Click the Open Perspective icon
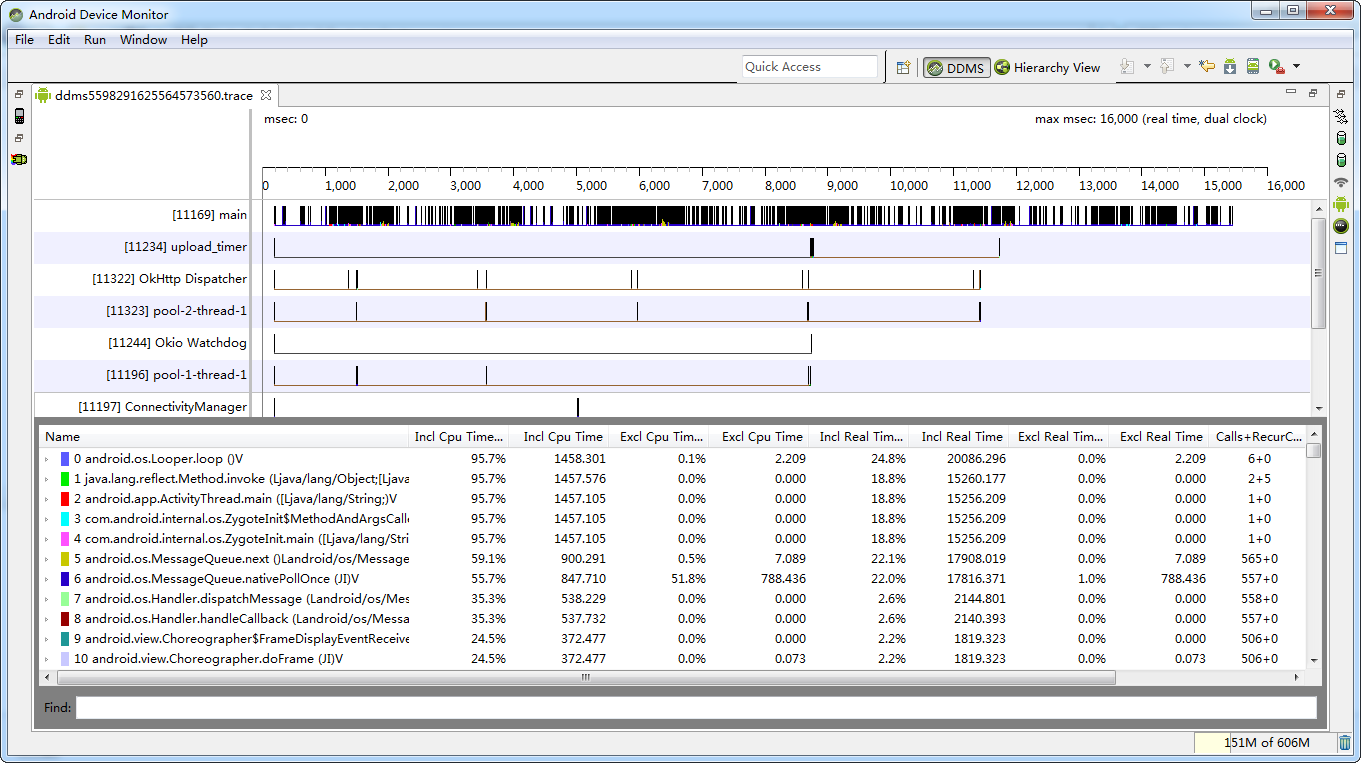Viewport: 1361px width, 763px height. [x=903, y=67]
